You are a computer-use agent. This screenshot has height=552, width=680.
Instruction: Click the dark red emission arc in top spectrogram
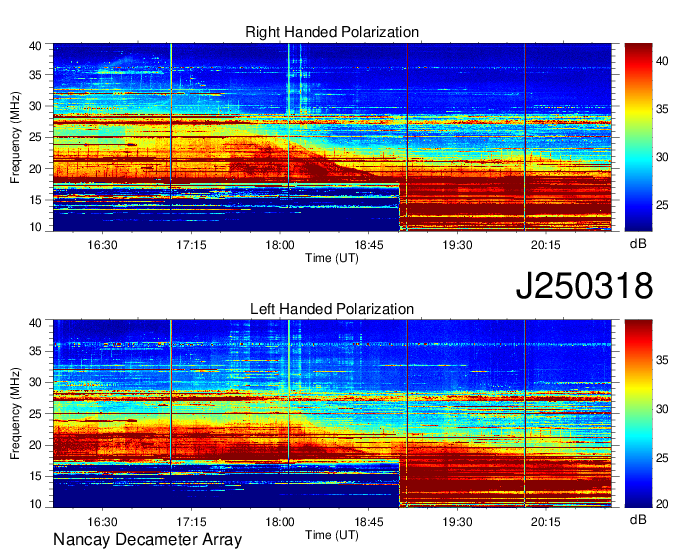click(x=317, y=165)
